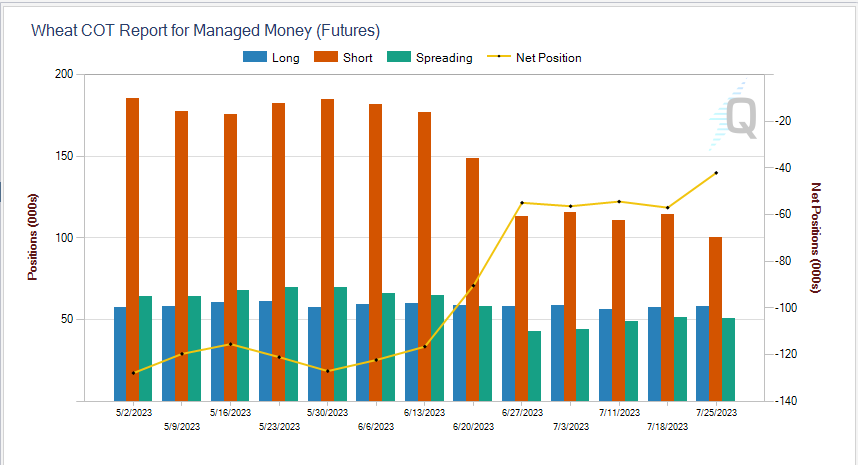Viewport: 858px width, 465px height.
Task: Toggle the Net Position legend entry
Action: (534, 57)
